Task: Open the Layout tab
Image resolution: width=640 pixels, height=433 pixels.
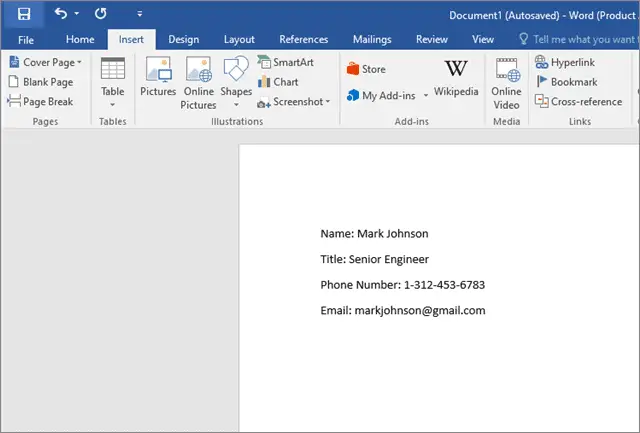Action: [239, 39]
